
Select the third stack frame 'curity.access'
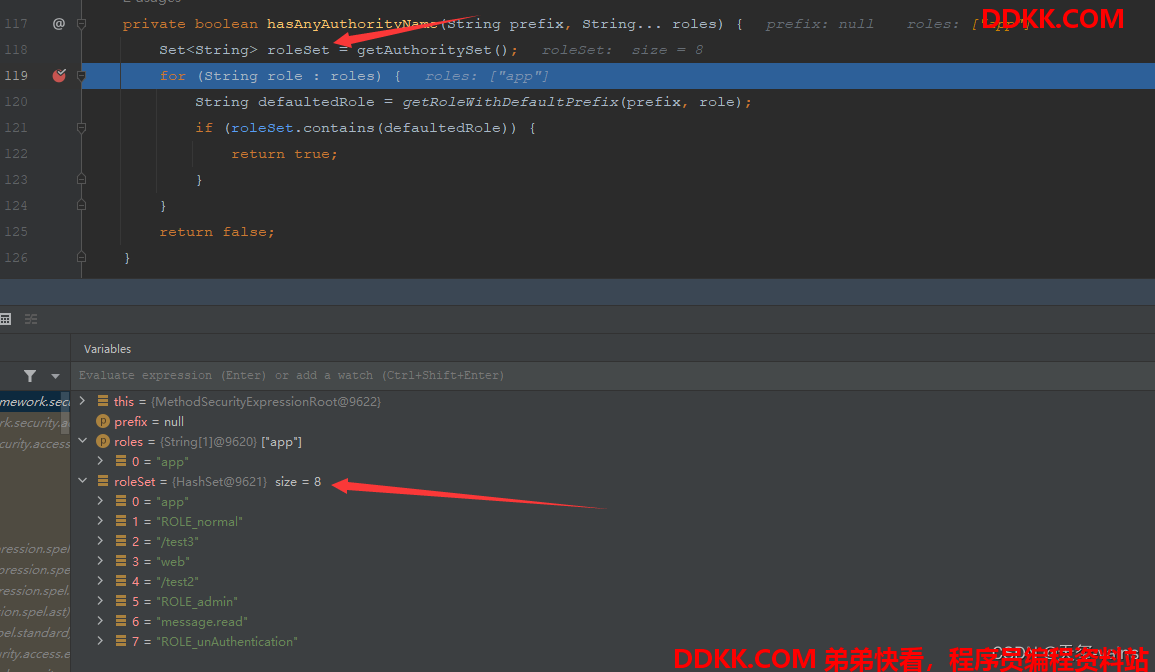tap(35, 444)
